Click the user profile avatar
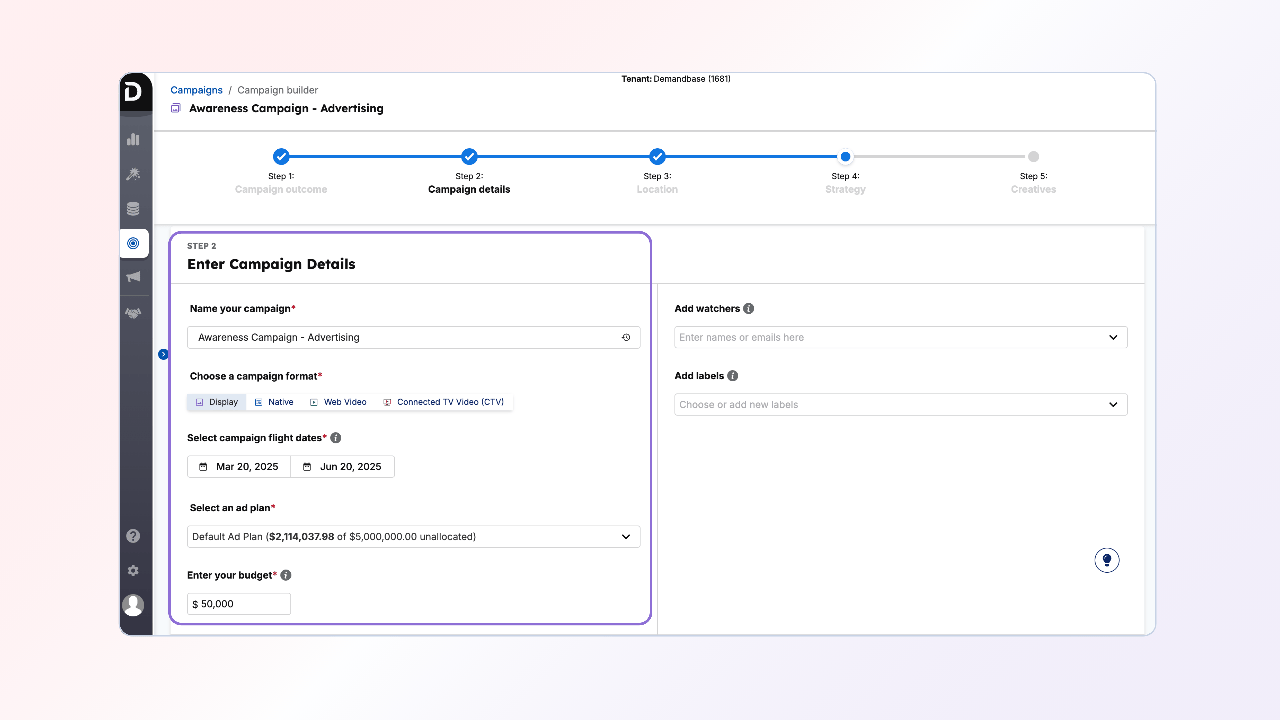This screenshot has width=1280, height=720. 133,605
